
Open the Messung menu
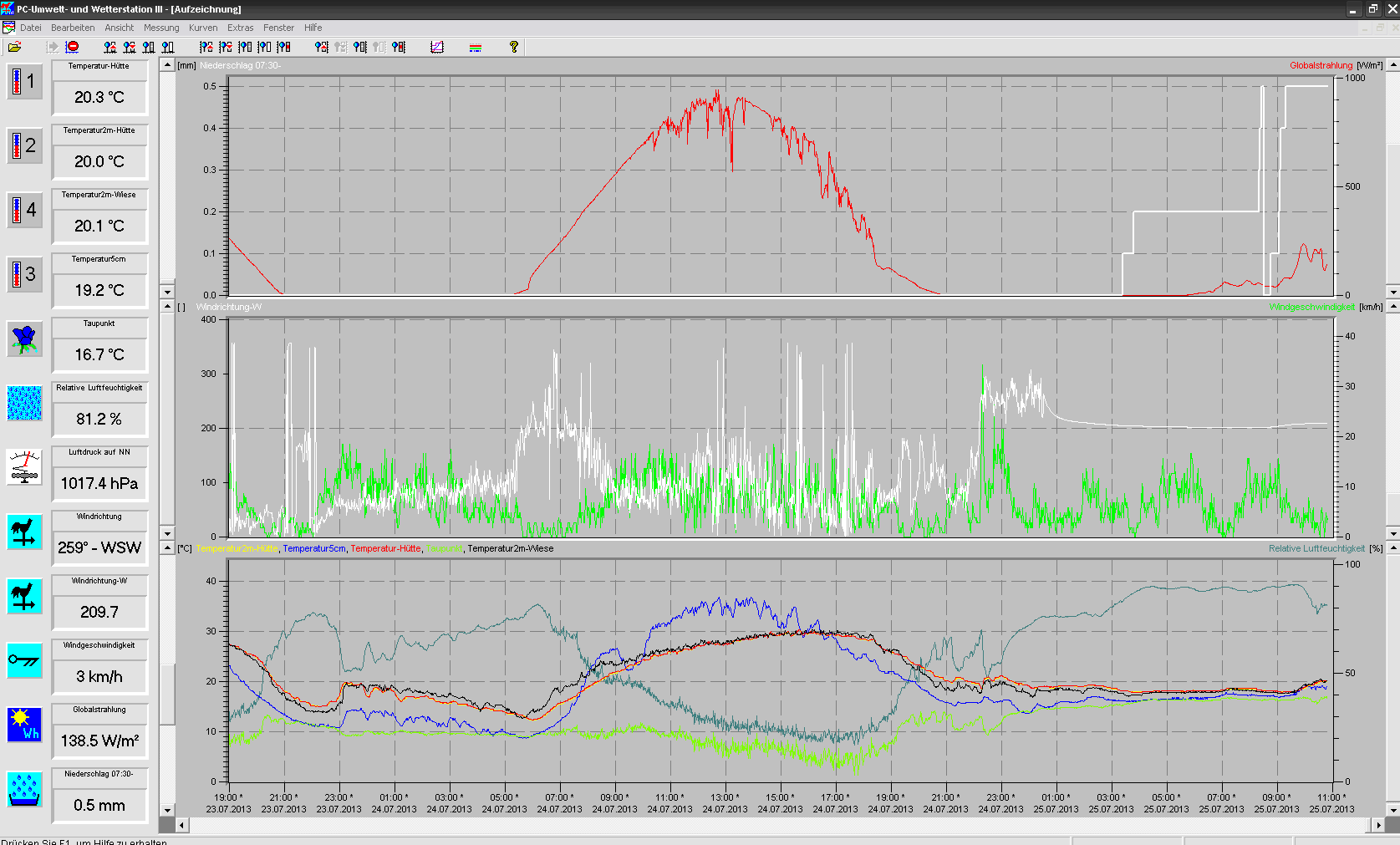click(161, 28)
